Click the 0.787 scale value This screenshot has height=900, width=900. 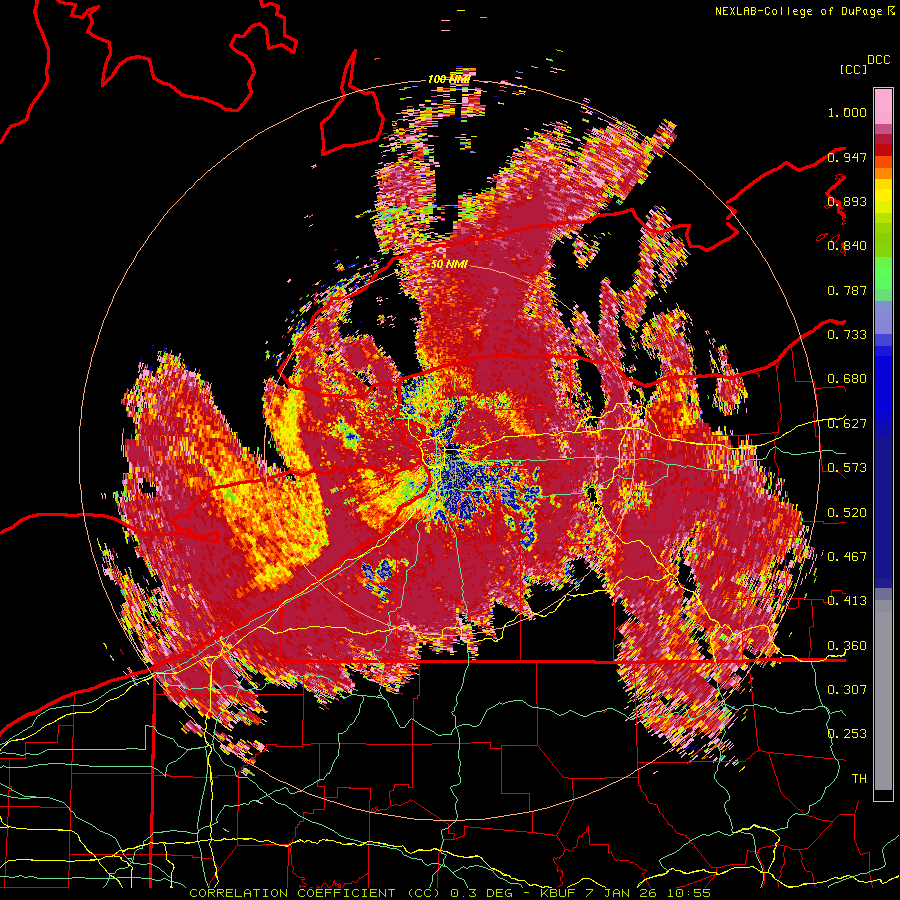(847, 290)
